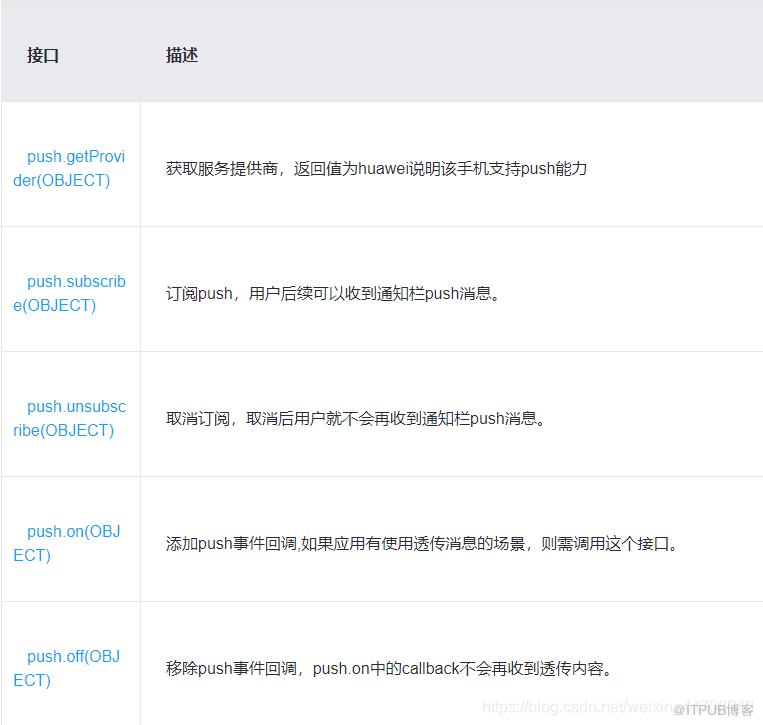Click description 移除push事件回调，push.on中的callback
This screenshot has height=725, width=763.
click(x=389, y=668)
